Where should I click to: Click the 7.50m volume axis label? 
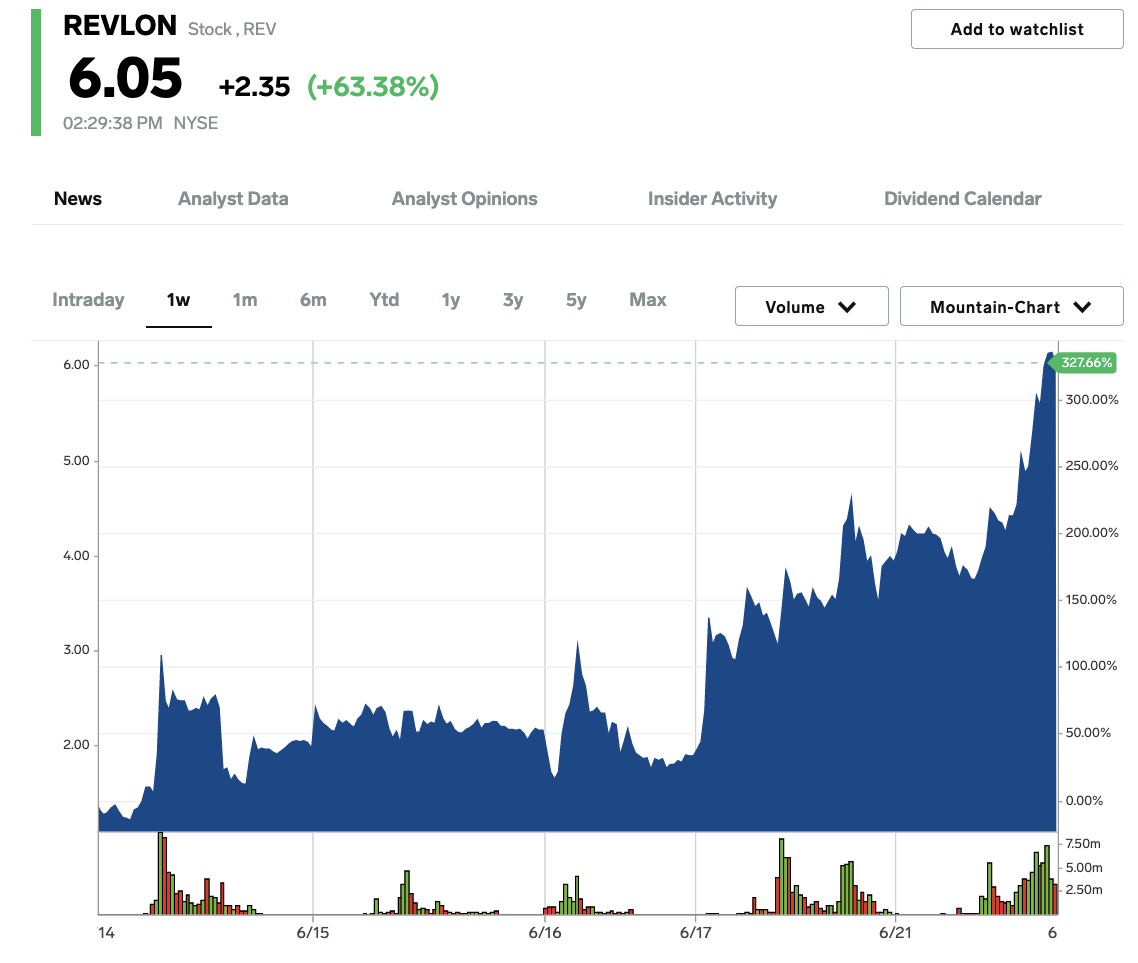point(1083,844)
